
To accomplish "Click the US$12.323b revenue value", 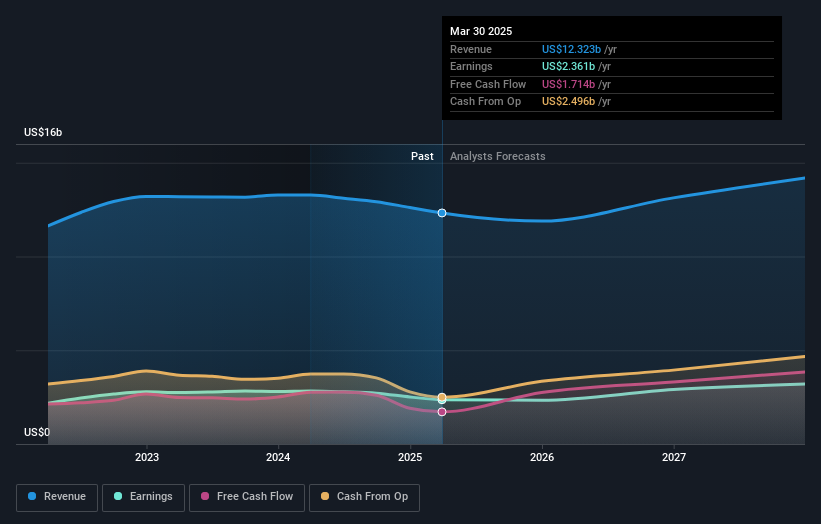I will coord(571,49).
